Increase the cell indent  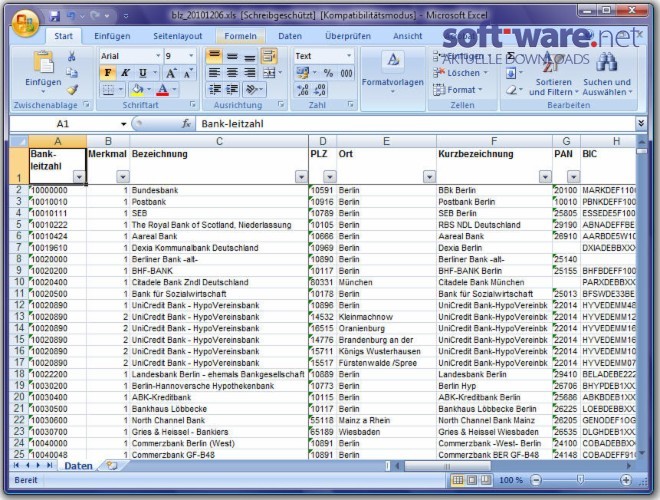click(x=232, y=90)
